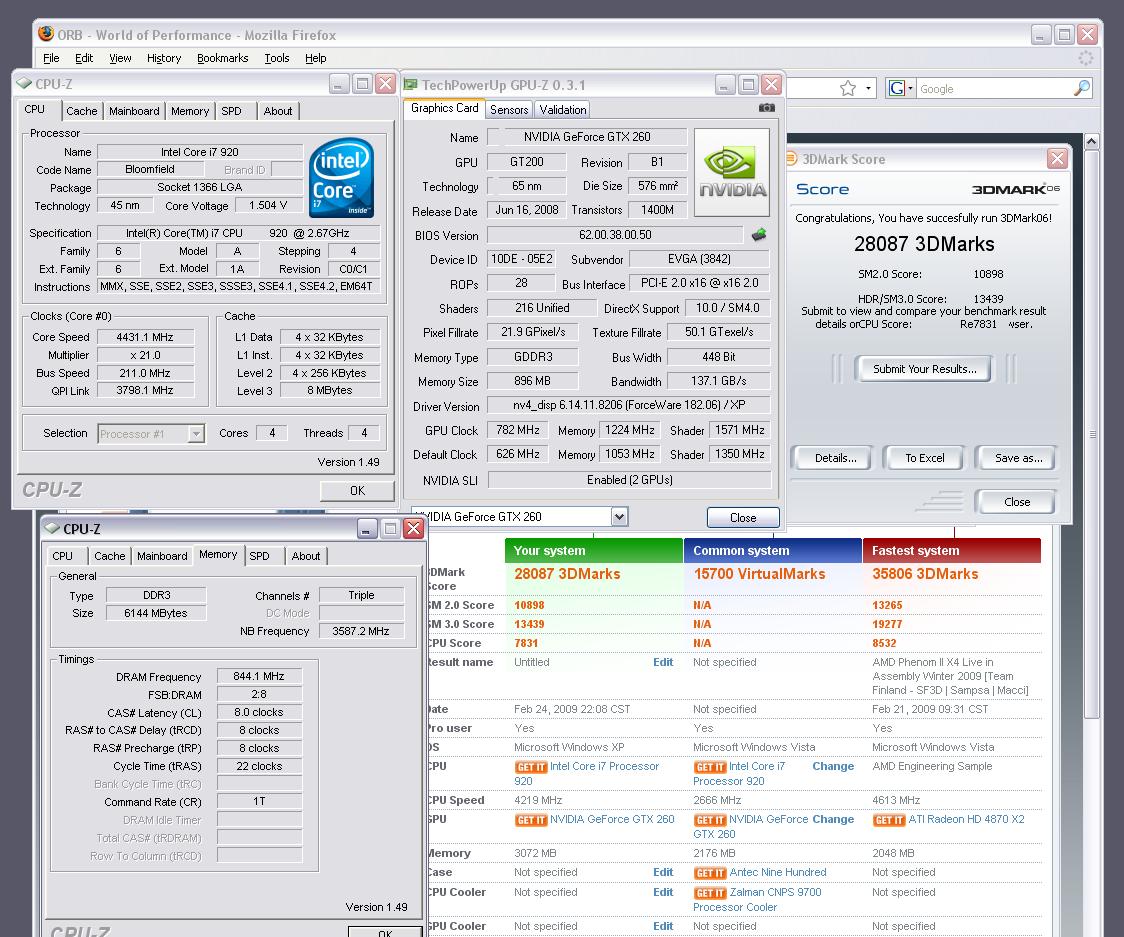Image resolution: width=1124 pixels, height=937 pixels.
Task: Click GET IT badge beside ATI Radeon HD 4870 X2
Action: pos(889,820)
